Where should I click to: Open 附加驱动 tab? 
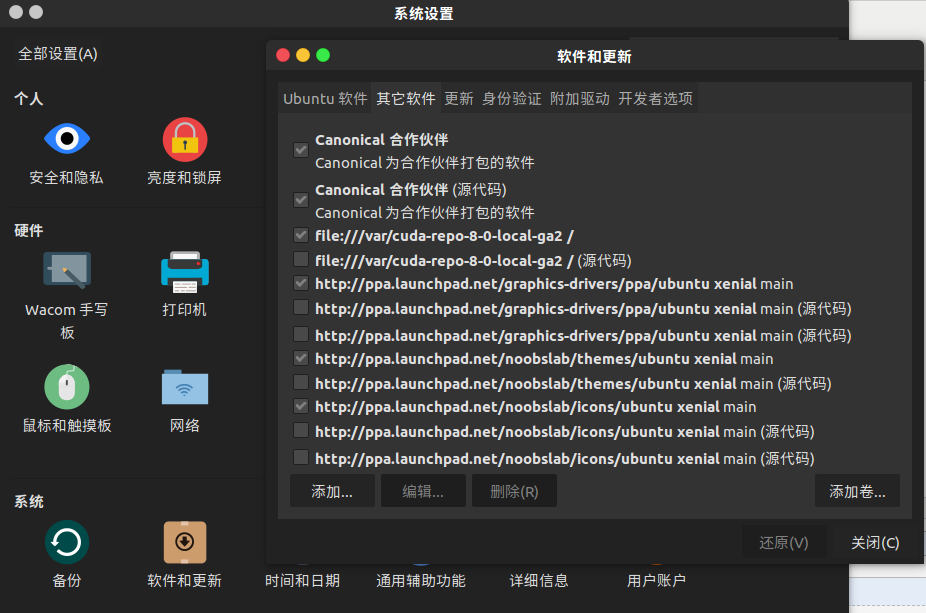579,99
